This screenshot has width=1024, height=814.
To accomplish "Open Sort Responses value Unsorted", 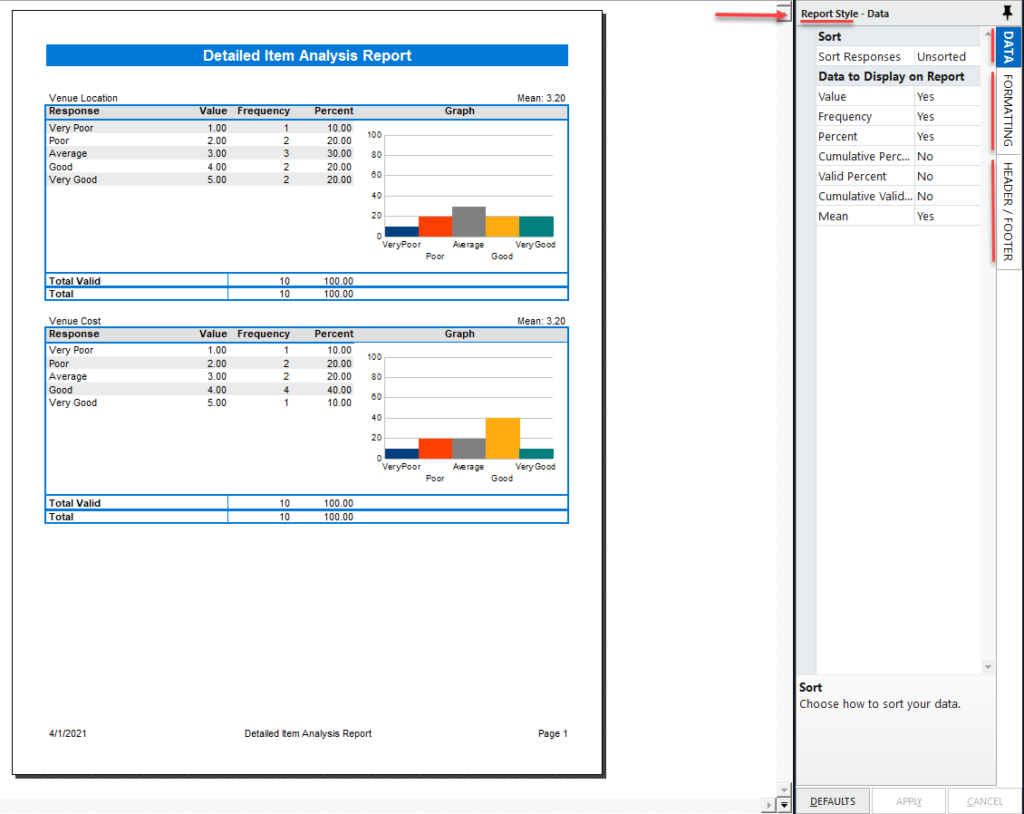I will pos(947,57).
